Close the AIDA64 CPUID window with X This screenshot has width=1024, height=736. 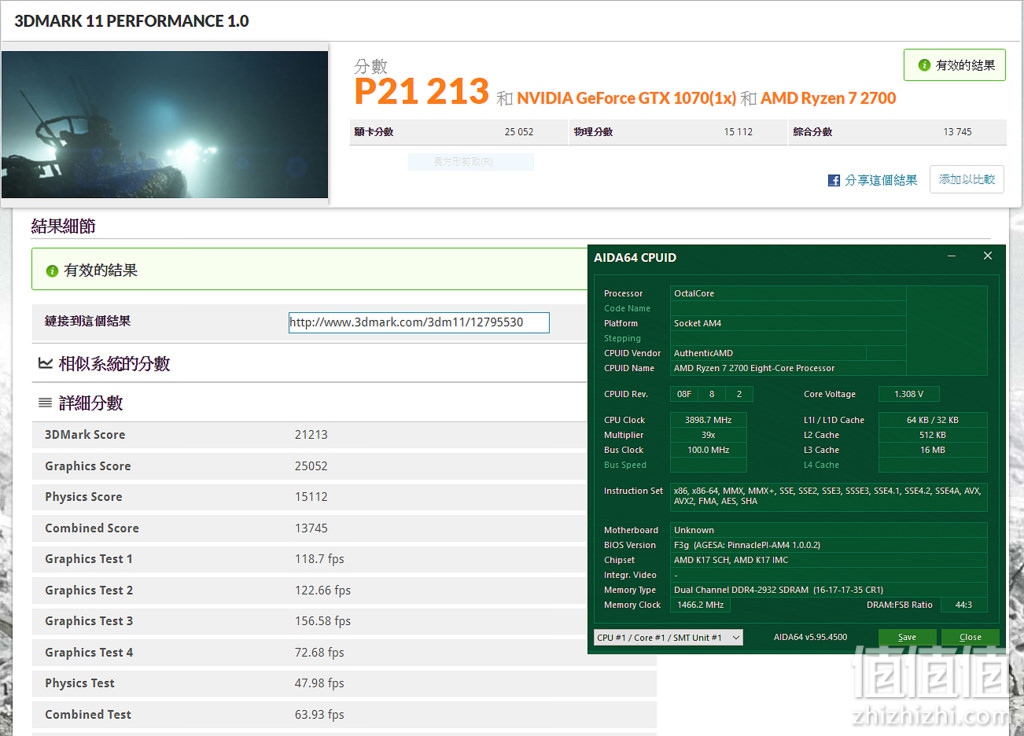[987, 256]
